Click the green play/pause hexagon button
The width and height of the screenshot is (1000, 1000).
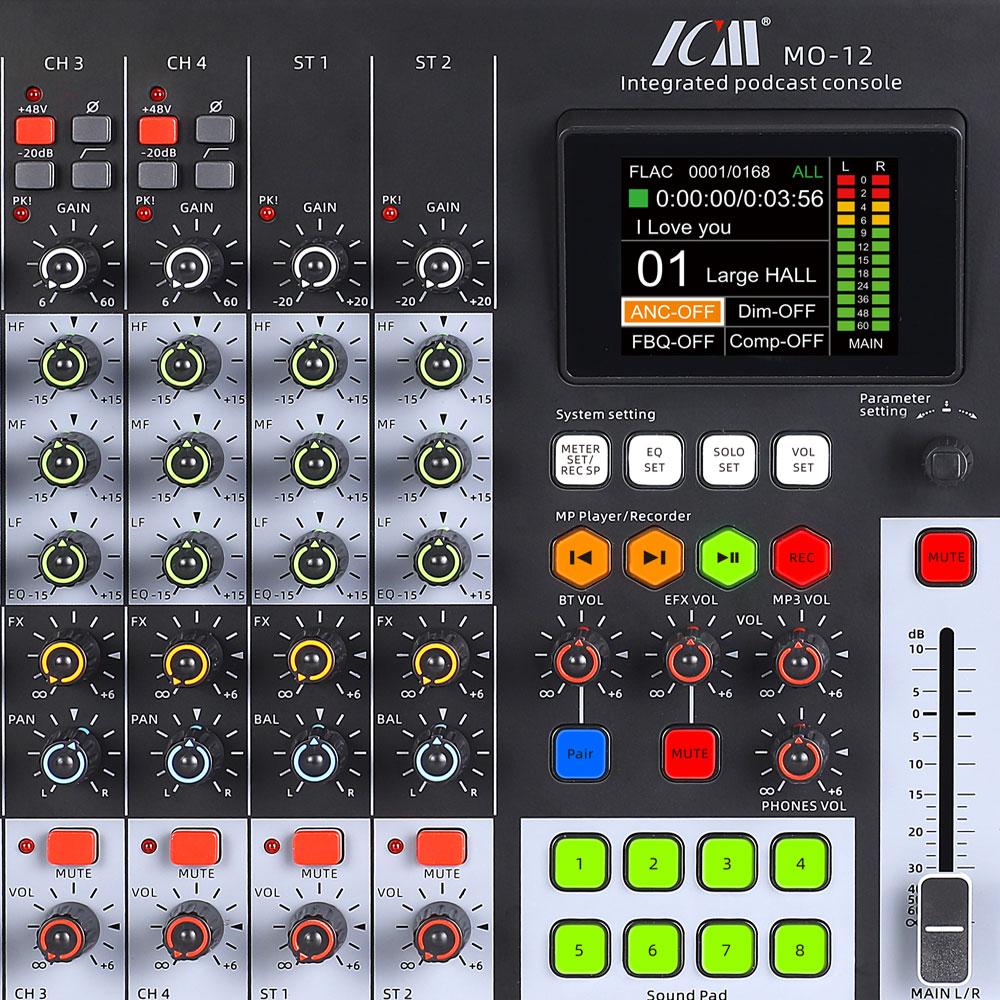728,557
